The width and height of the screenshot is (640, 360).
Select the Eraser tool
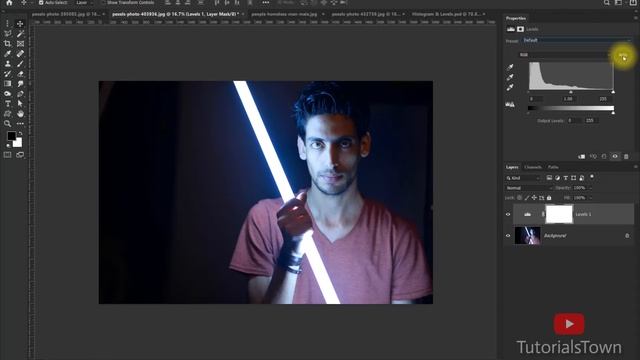[x=20, y=73]
